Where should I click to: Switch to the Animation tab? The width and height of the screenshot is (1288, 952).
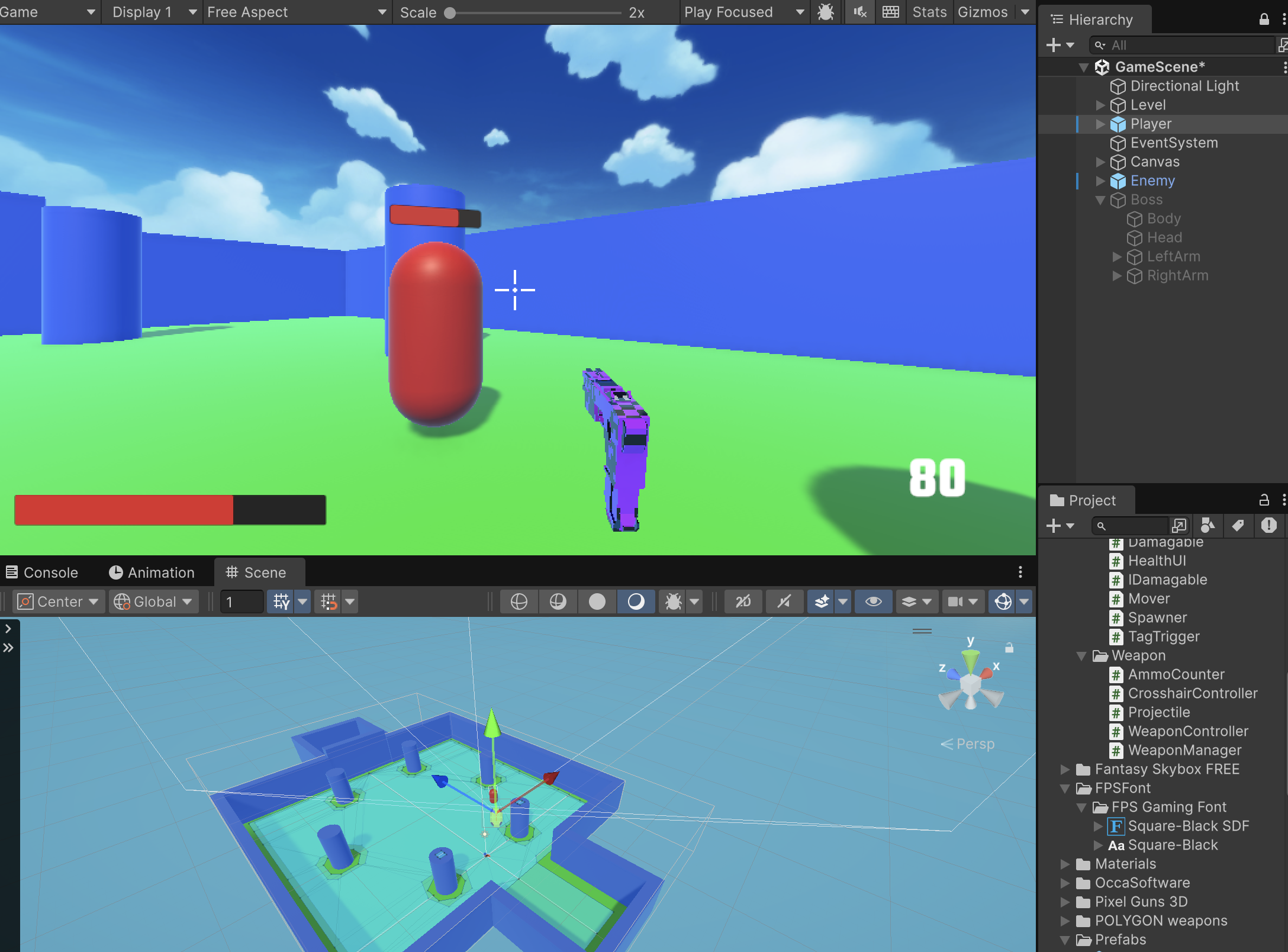pyautogui.click(x=152, y=573)
